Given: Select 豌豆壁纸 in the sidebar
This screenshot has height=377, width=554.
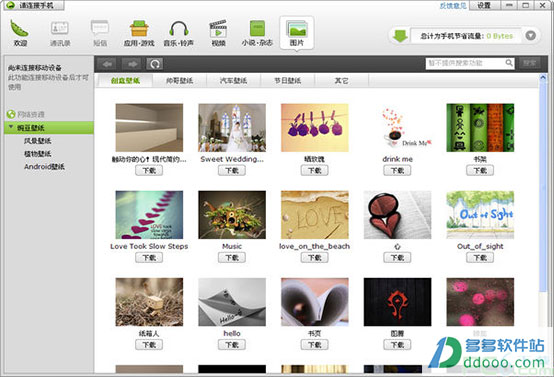Looking at the screenshot, I should pos(49,128).
